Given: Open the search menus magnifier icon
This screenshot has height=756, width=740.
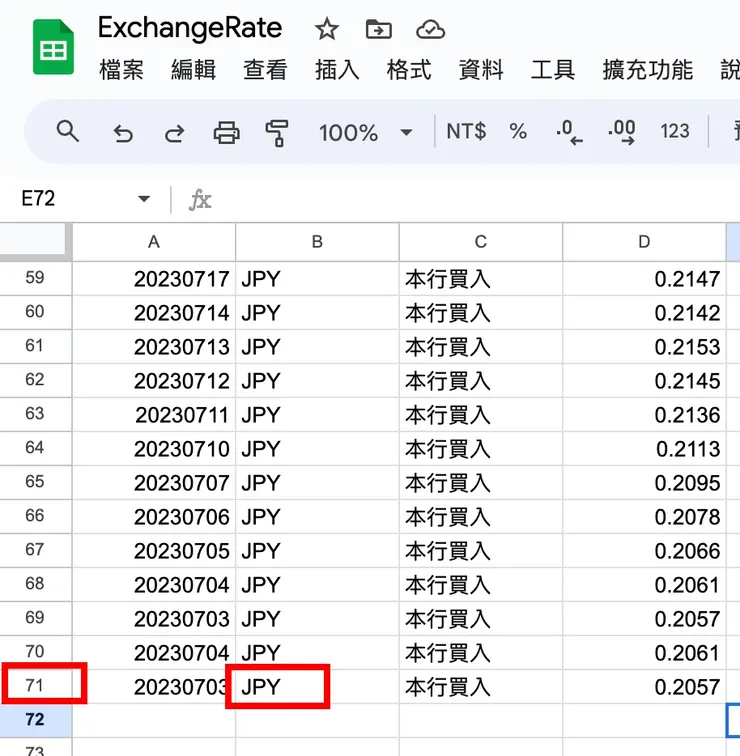Looking at the screenshot, I should click(67, 131).
